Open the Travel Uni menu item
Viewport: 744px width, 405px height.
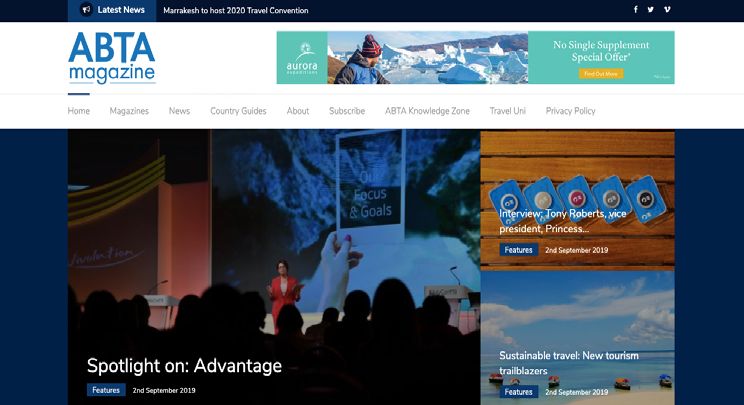pyautogui.click(x=508, y=111)
